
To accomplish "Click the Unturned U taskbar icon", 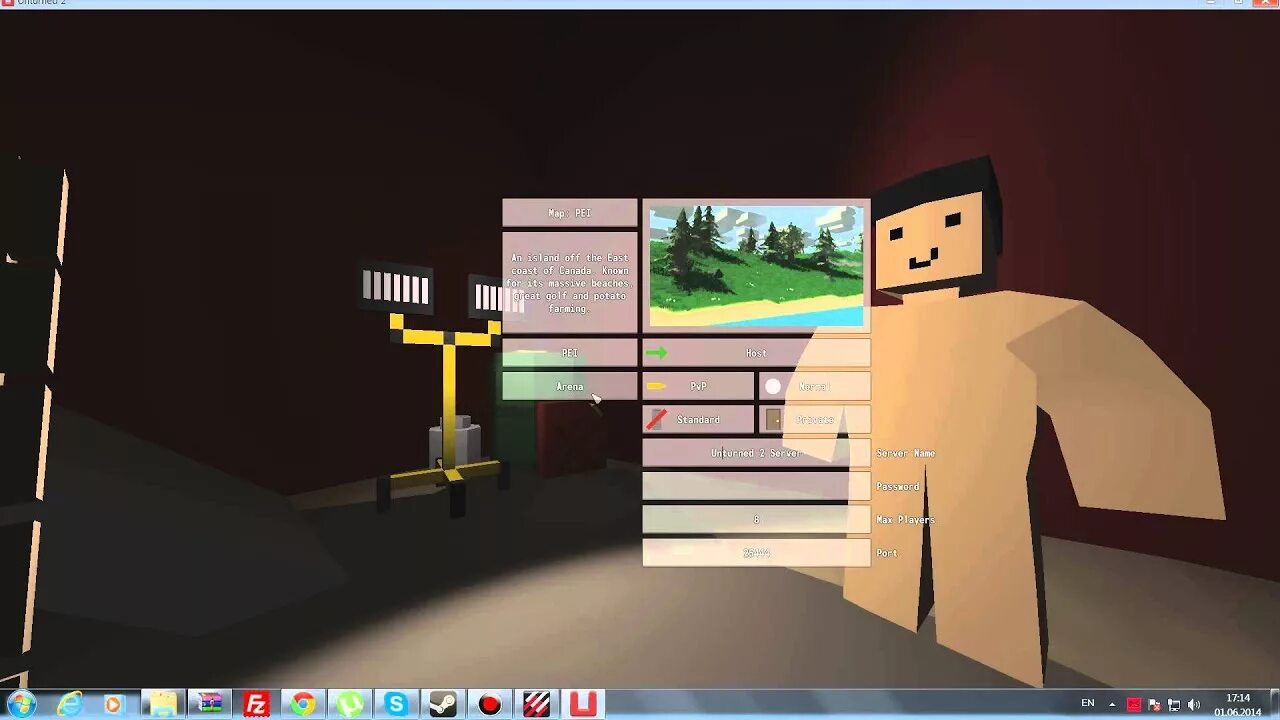I will (x=584, y=704).
